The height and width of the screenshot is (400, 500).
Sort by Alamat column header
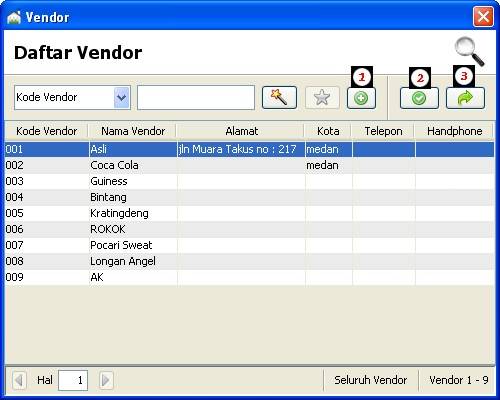pos(241,131)
